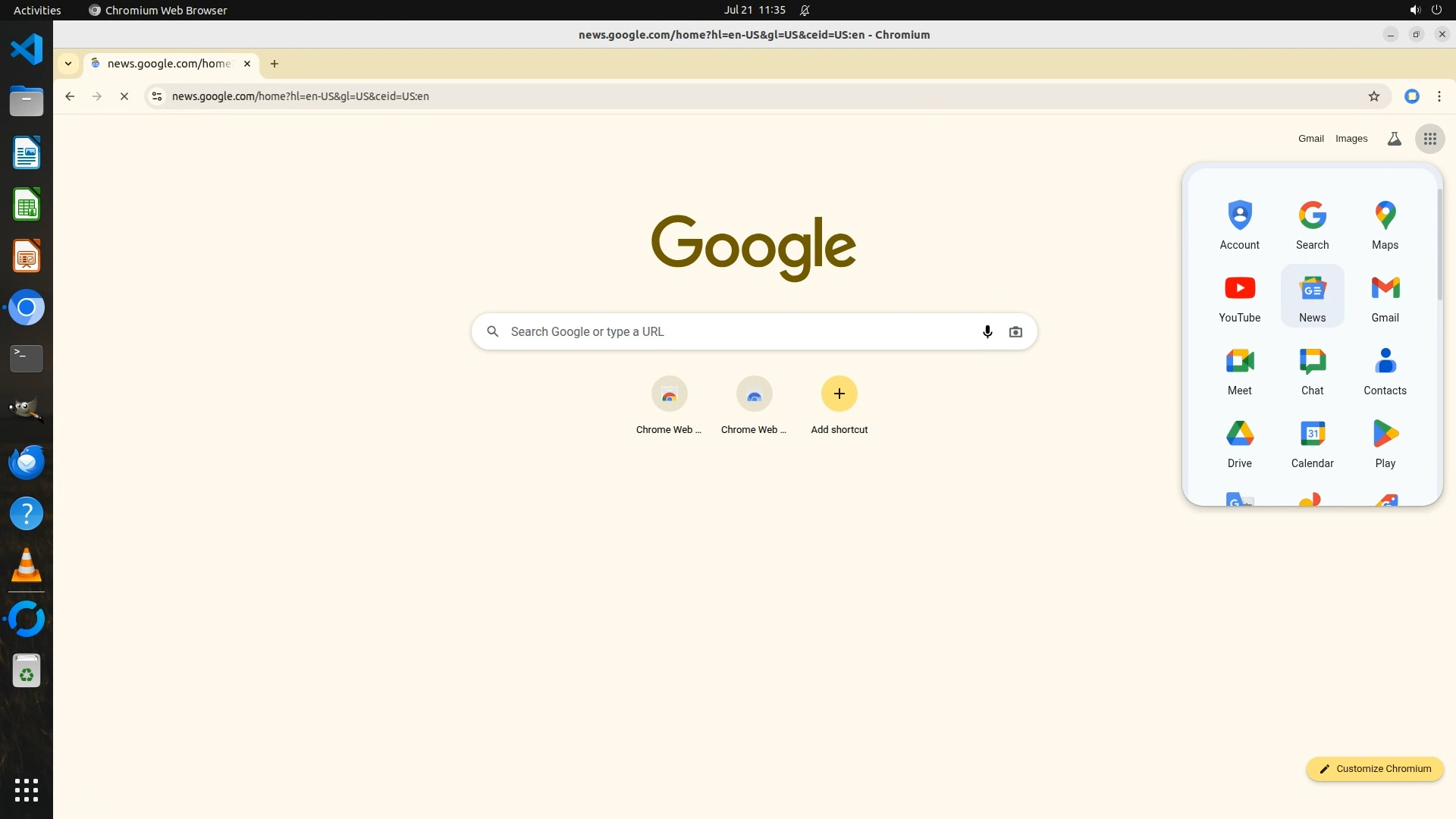
Task: Open Google Maps app icon
Action: pyautogui.click(x=1385, y=224)
